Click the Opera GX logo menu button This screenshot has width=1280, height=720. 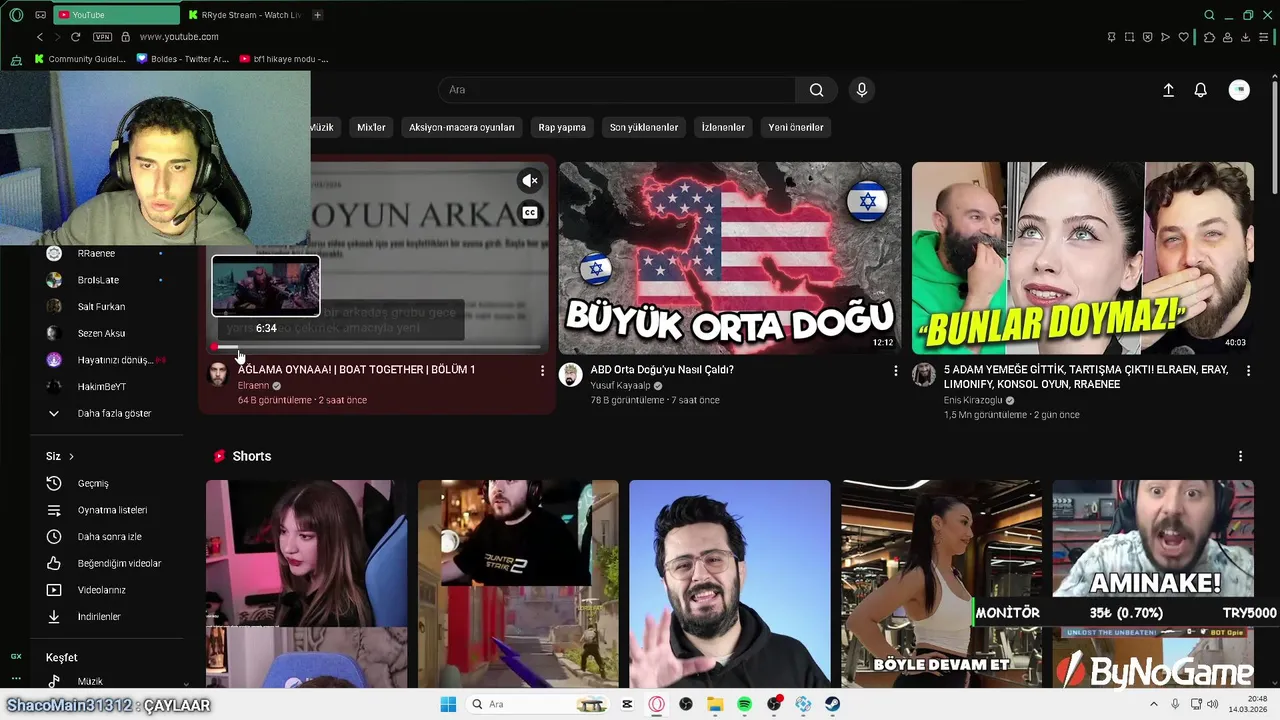[16, 15]
